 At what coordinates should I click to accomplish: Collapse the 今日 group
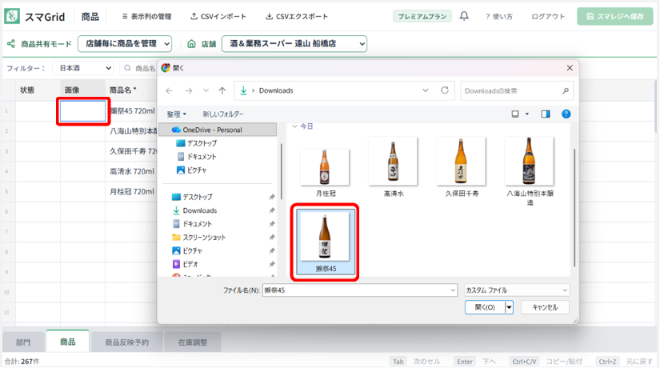295,126
